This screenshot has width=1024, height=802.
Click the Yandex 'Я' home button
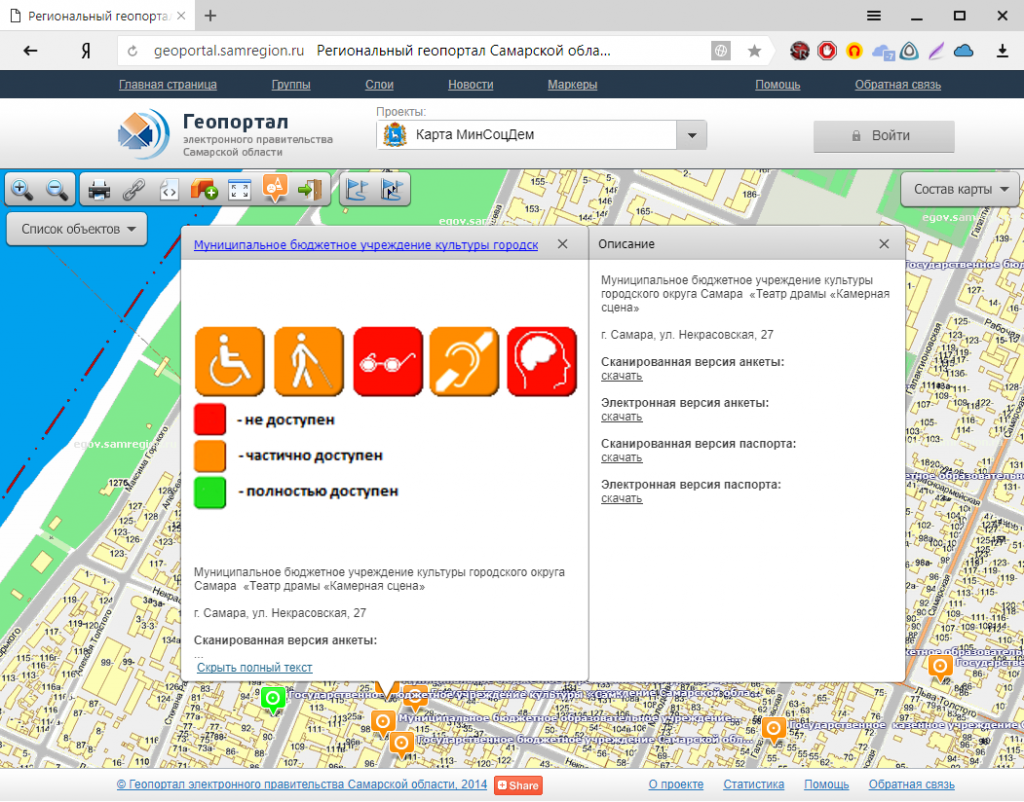86,51
